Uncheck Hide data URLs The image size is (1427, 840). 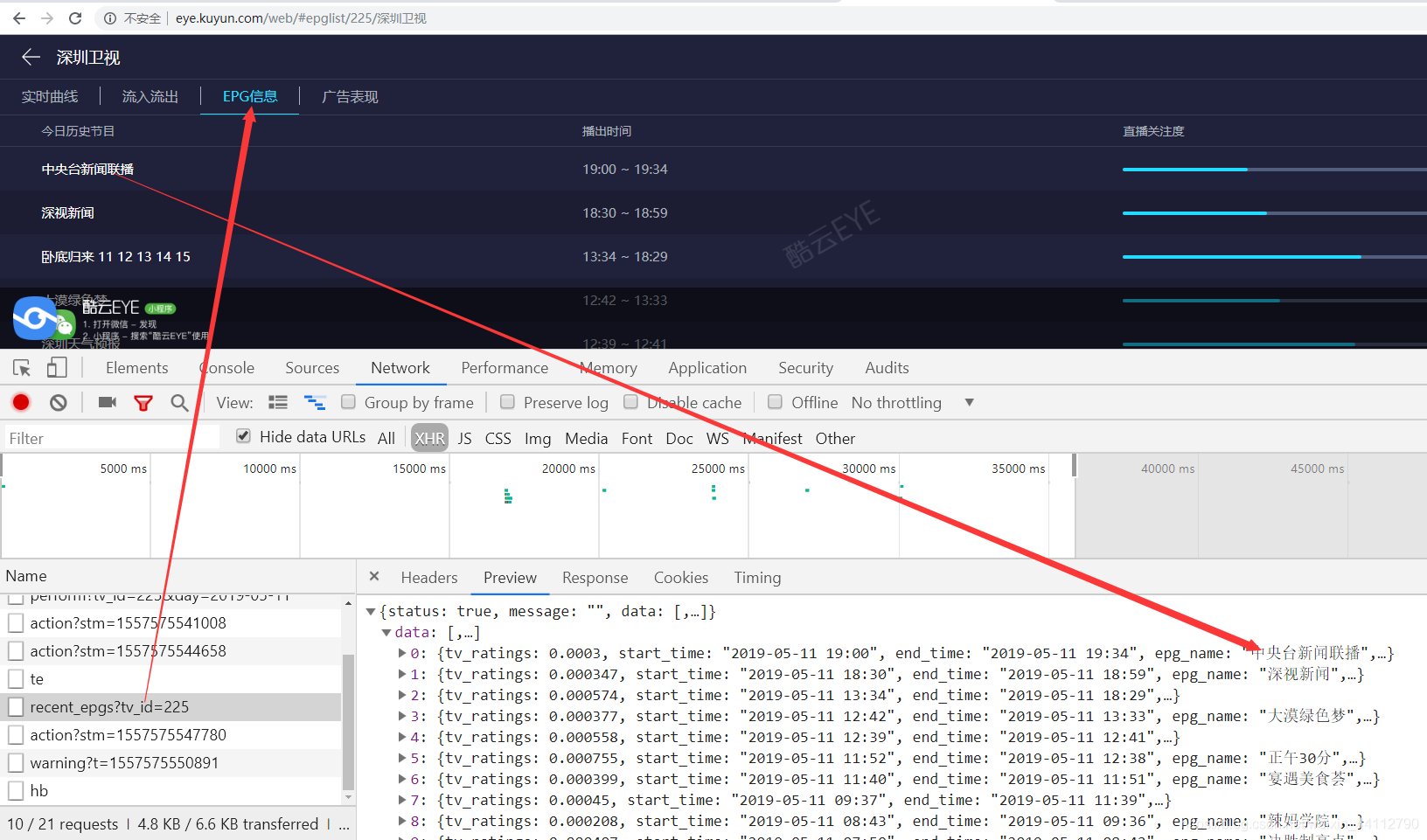tap(244, 435)
